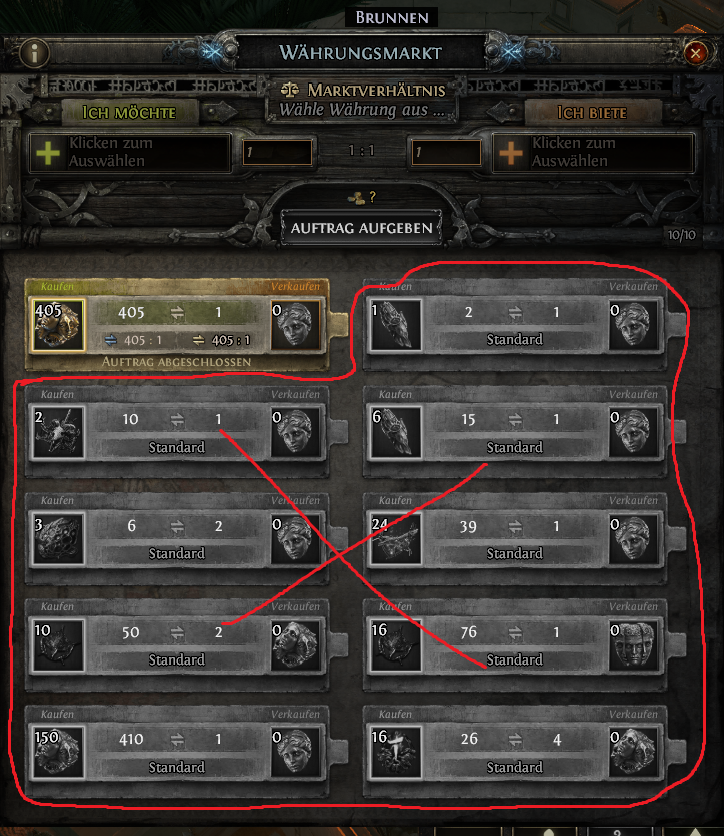Click swap arrows in the 39:1 order
The height and width of the screenshot is (836, 724).
(x=515, y=526)
